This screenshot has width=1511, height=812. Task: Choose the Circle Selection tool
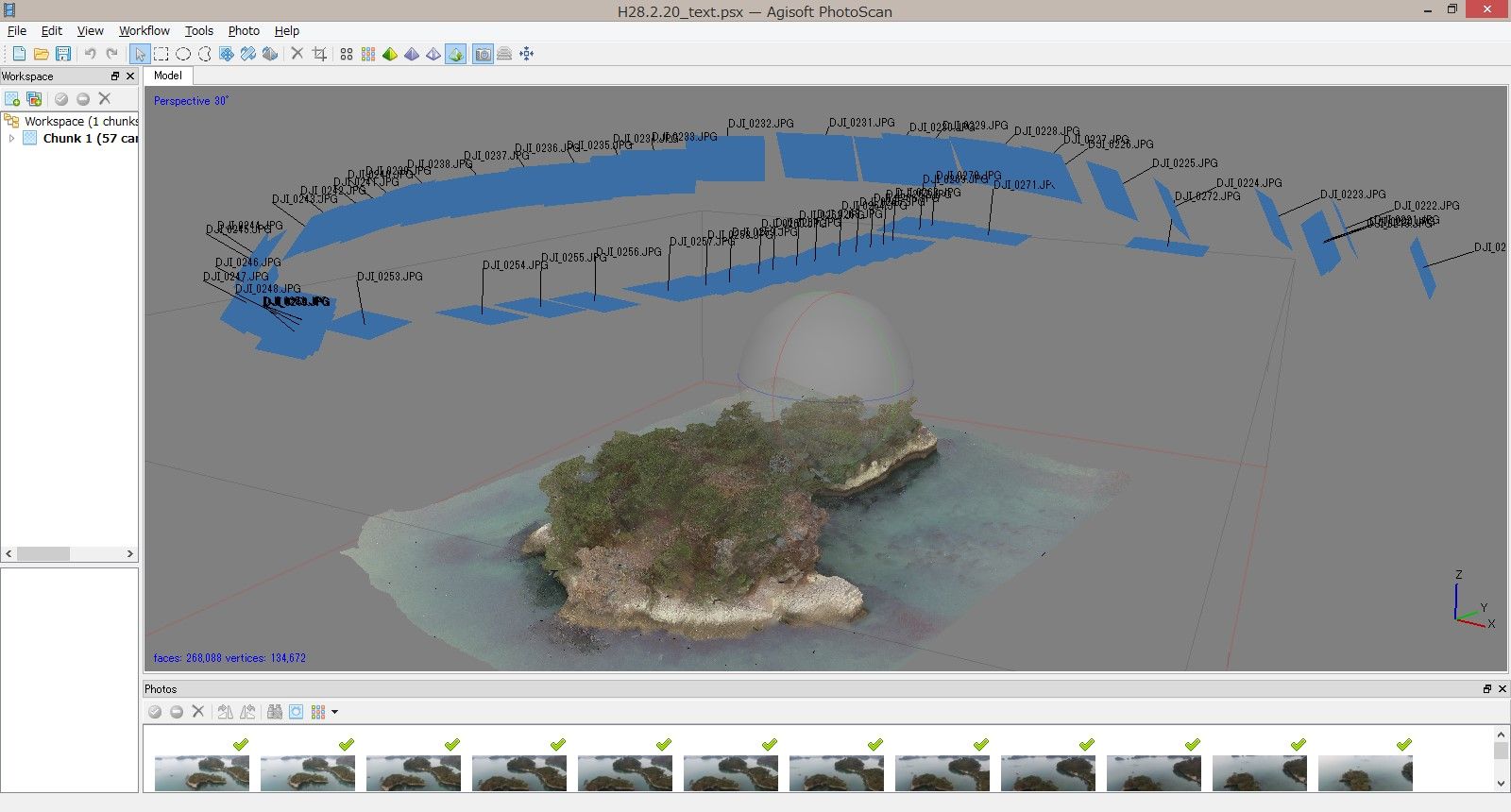pos(183,54)
